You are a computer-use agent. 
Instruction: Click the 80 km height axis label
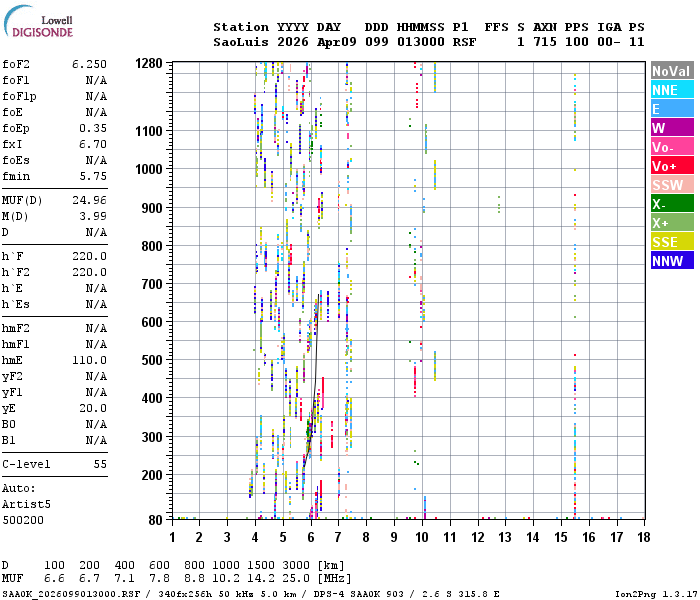click(155, 520)
